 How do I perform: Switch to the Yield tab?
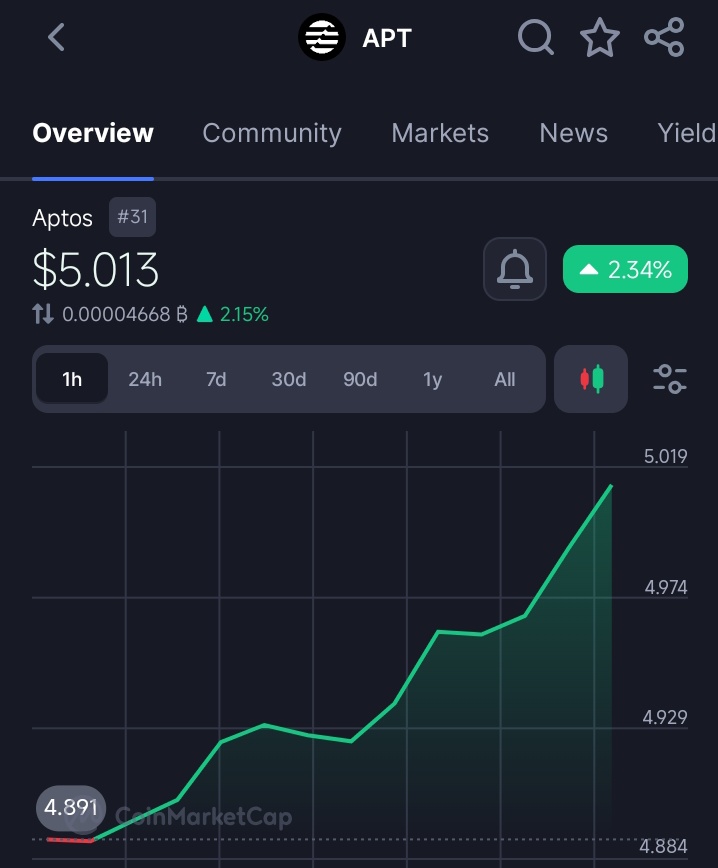687,133
